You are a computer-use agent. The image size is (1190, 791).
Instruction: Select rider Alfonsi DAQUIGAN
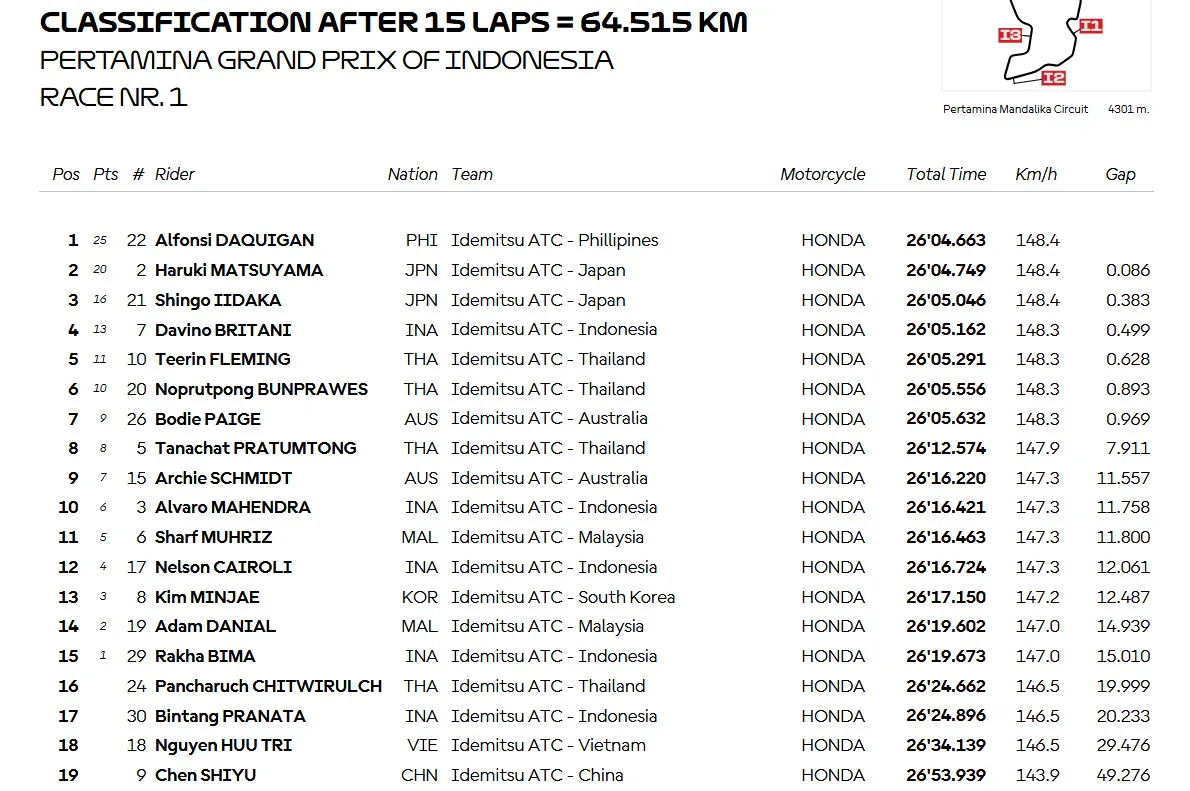[235, 240]
